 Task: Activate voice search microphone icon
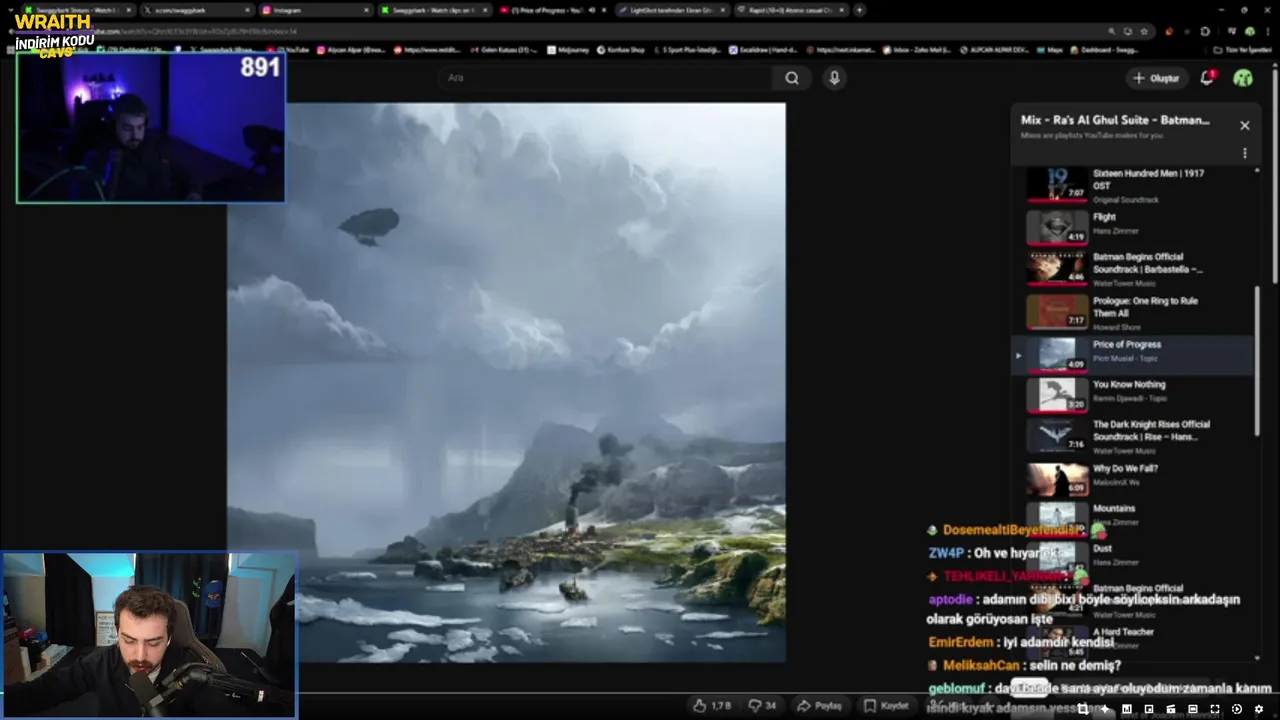coord(834,78)
